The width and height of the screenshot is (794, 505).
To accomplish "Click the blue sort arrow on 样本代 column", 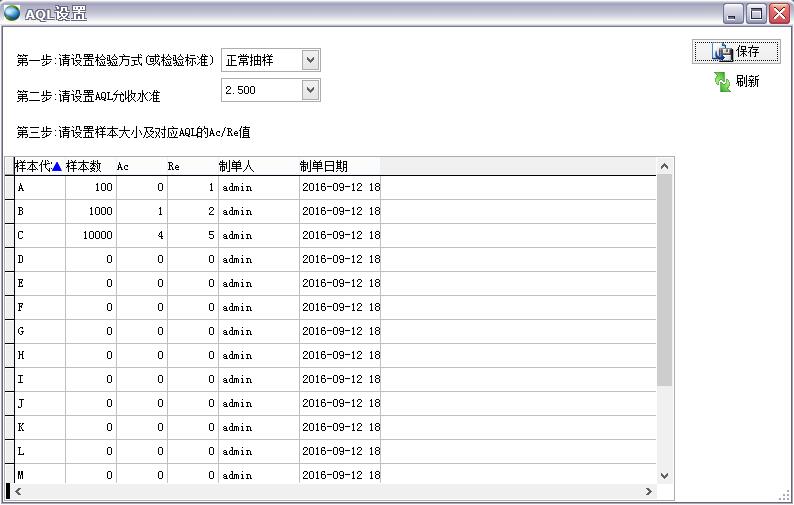I will click(x=57, y=167).
